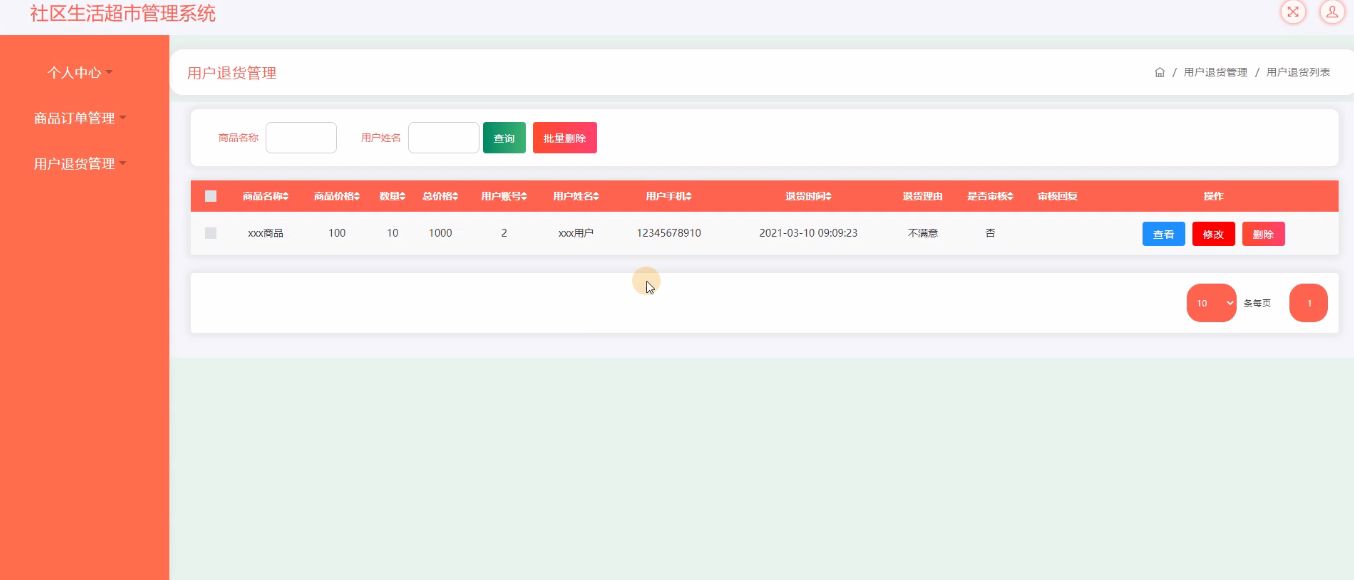The width and height of the screenshot is (1354, 580).
Task: Sort the table by 用户手机 column
Action: (x=669, y=196)
